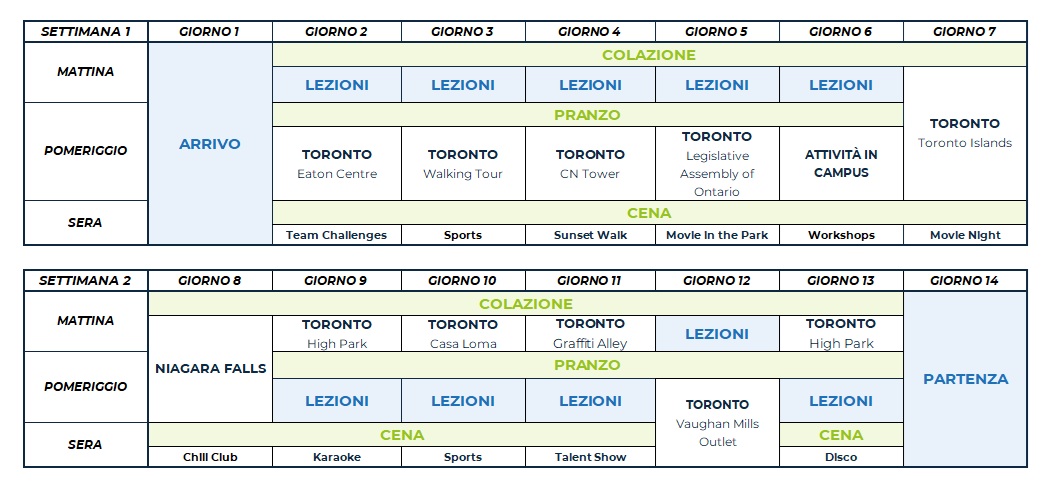Select the ATTIVITÀ IN CAMPUS cell

pos(841,164)
